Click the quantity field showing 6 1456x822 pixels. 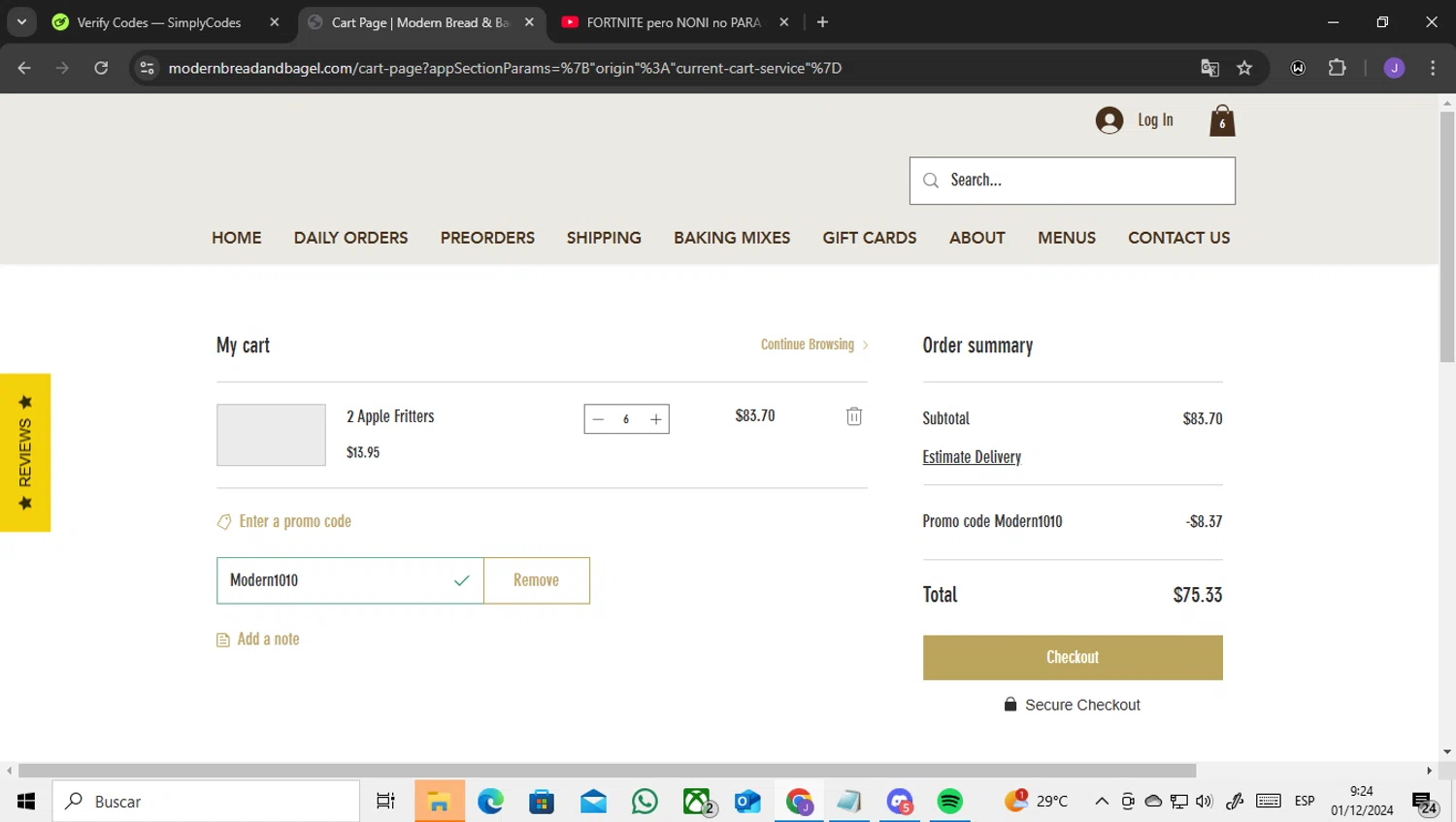coord(626,419)
